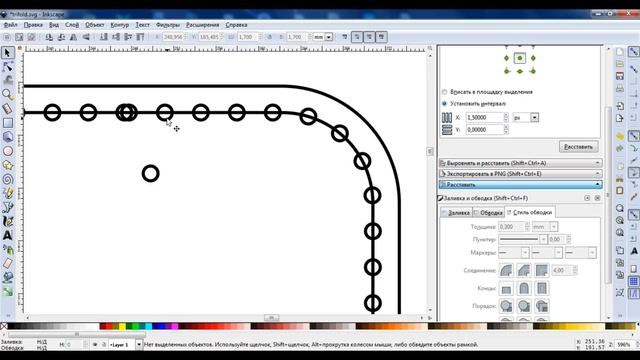Open the 'Правка' menu
This screenshot has width=640, height=360.
point(33,25)
